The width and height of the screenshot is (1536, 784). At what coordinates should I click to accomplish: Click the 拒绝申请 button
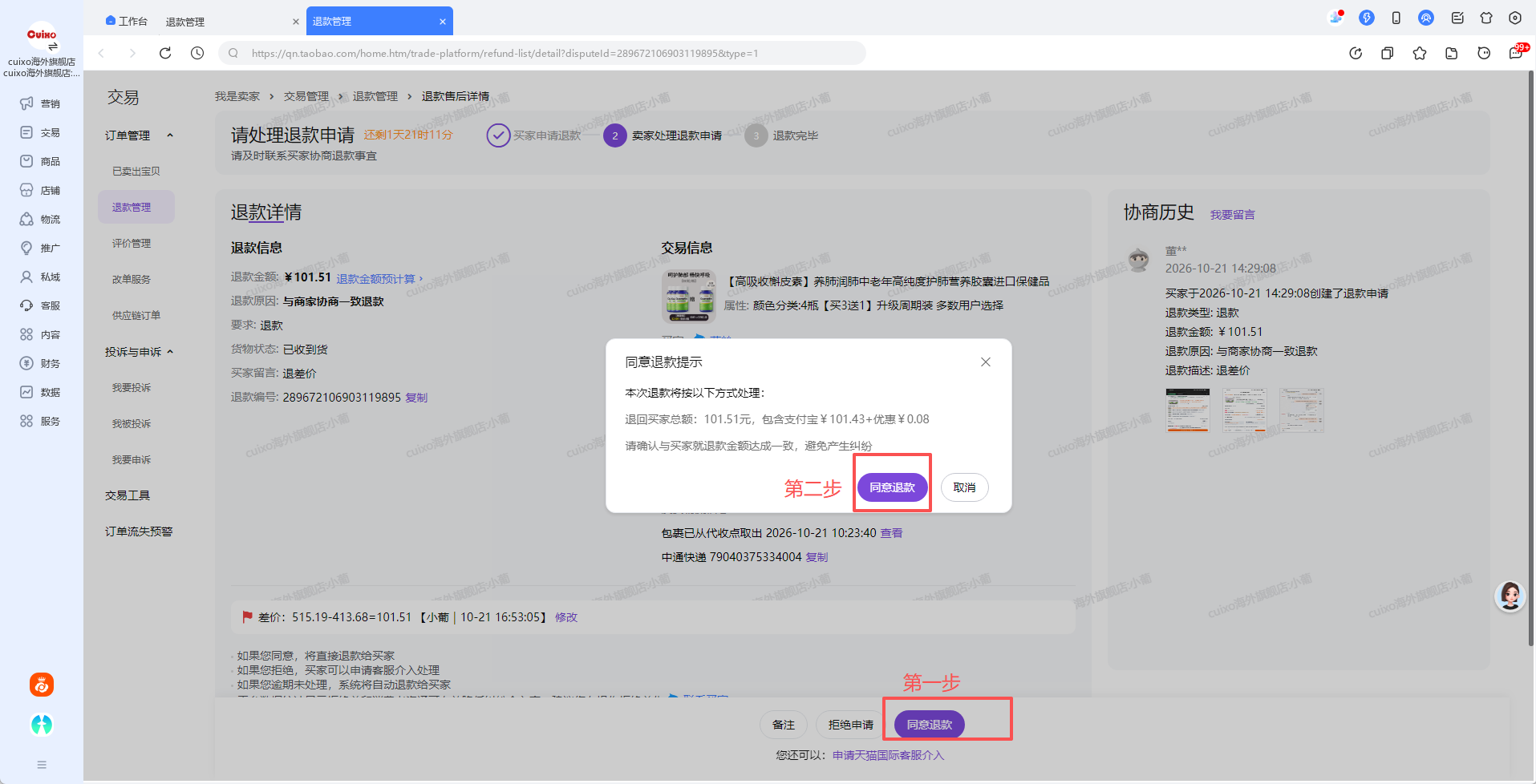click(851, 725)
